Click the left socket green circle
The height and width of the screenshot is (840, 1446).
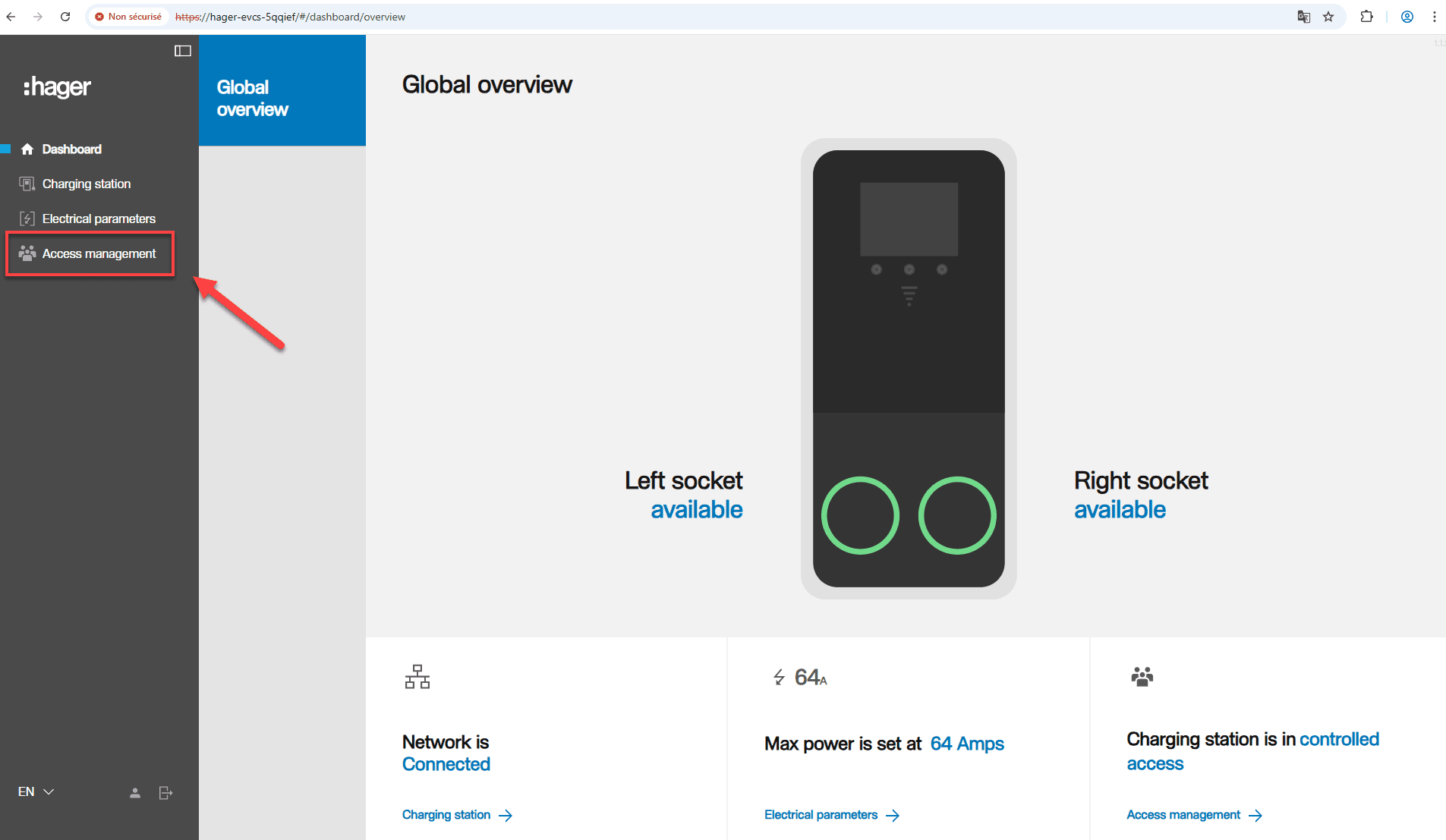(860, 515)
